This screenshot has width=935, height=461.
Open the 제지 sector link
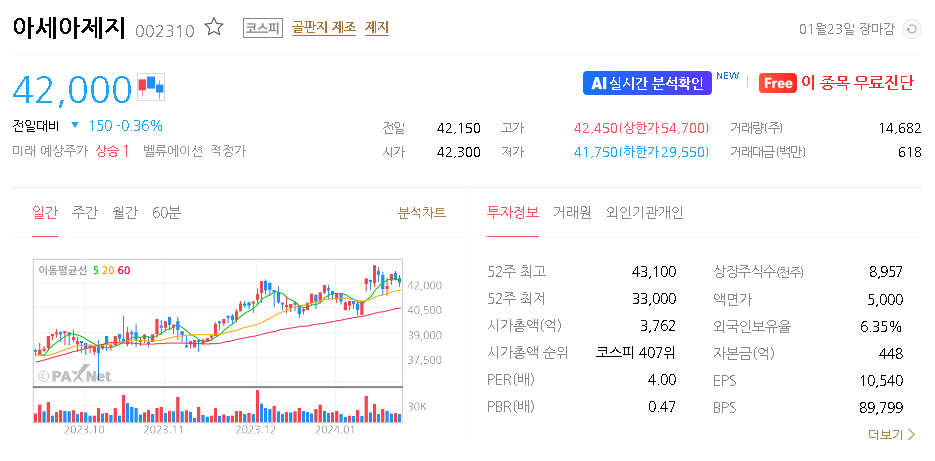tap(377, 28)
